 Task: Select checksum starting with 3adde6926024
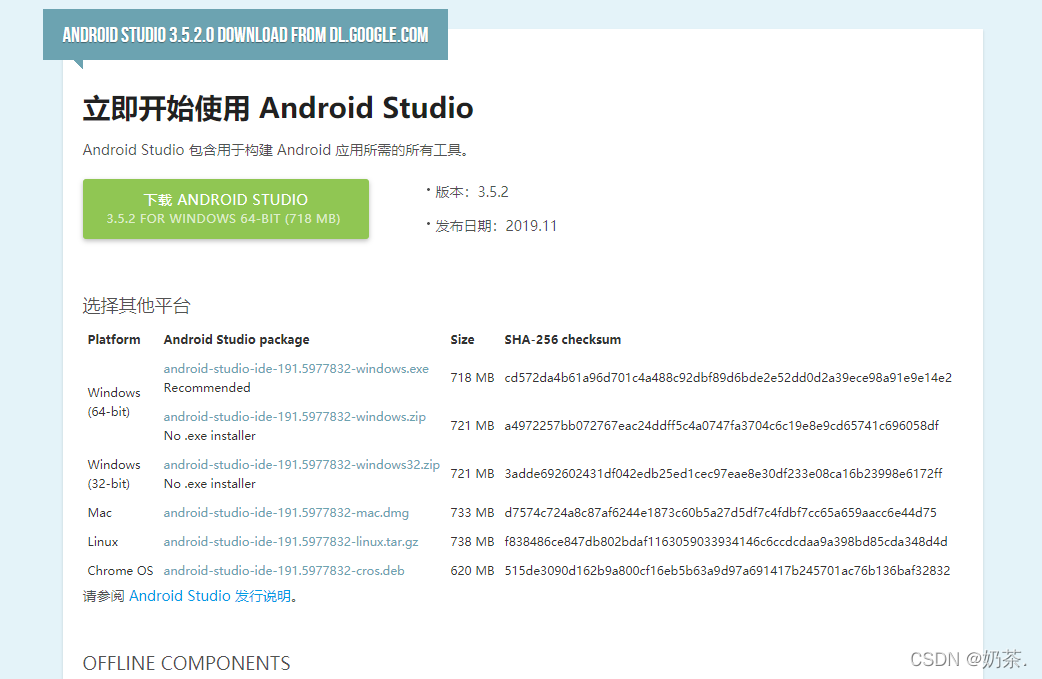[723, 473]
